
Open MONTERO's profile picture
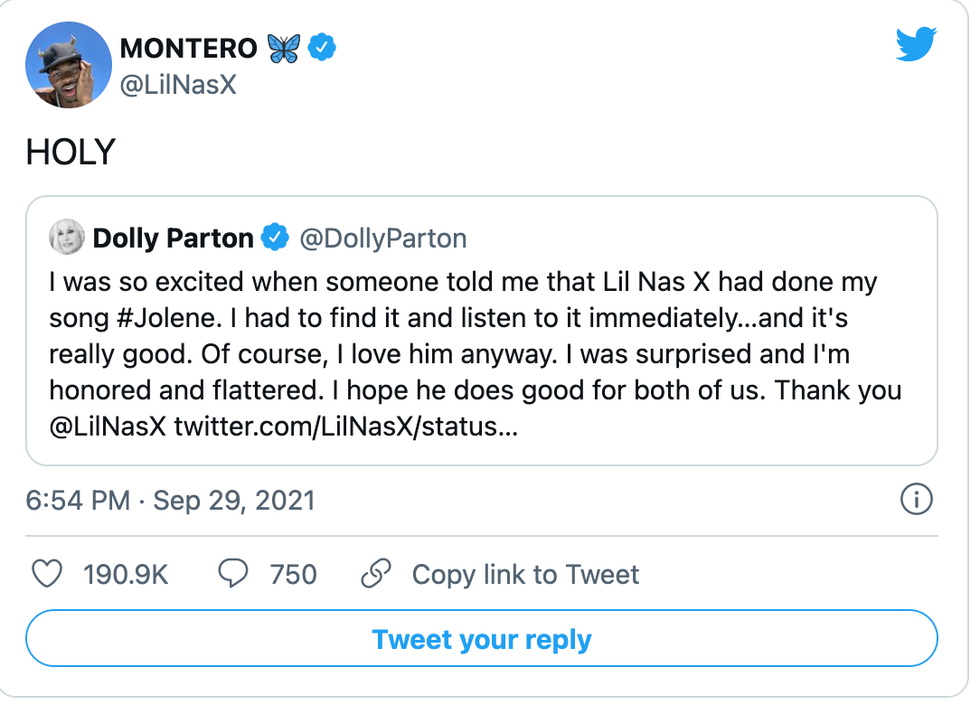68,64
